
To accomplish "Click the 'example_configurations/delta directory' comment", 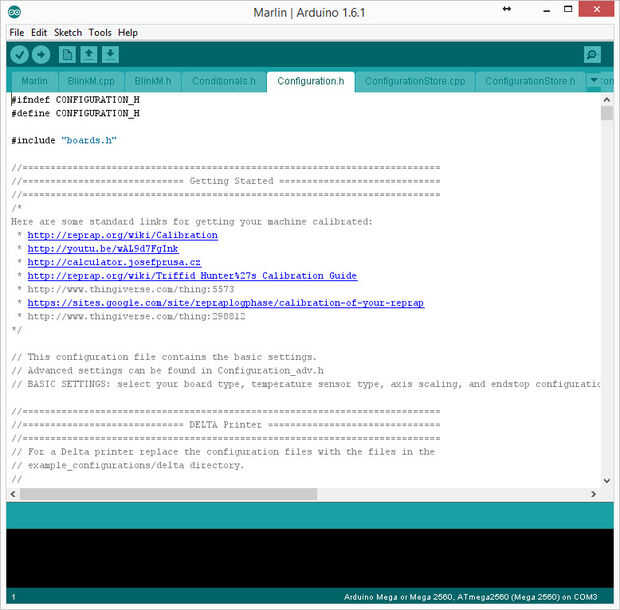I will tap(128, 466).
